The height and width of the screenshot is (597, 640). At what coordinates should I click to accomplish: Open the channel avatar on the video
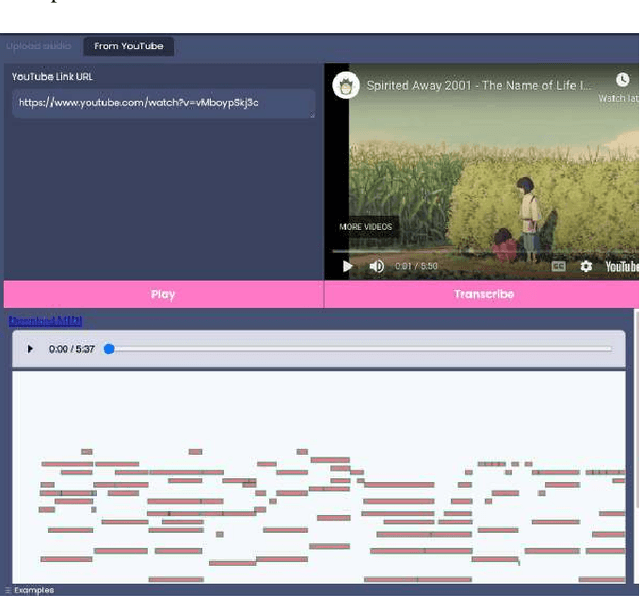347,85
